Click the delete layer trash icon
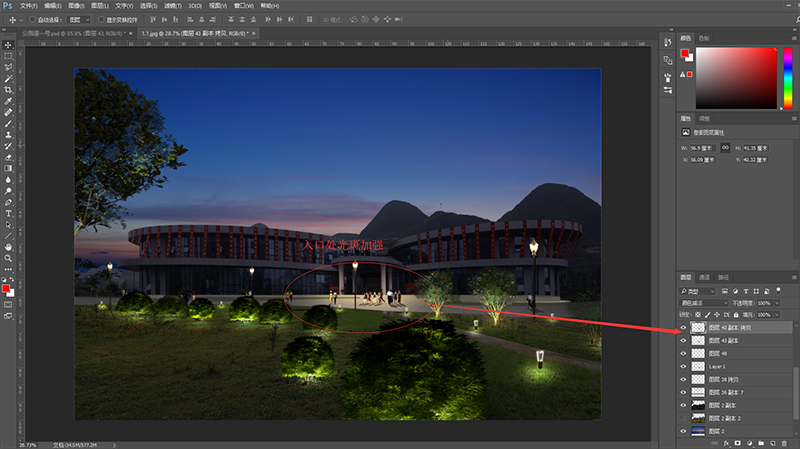This screenshot has width=800, height=449. click(x=785, y=442)
